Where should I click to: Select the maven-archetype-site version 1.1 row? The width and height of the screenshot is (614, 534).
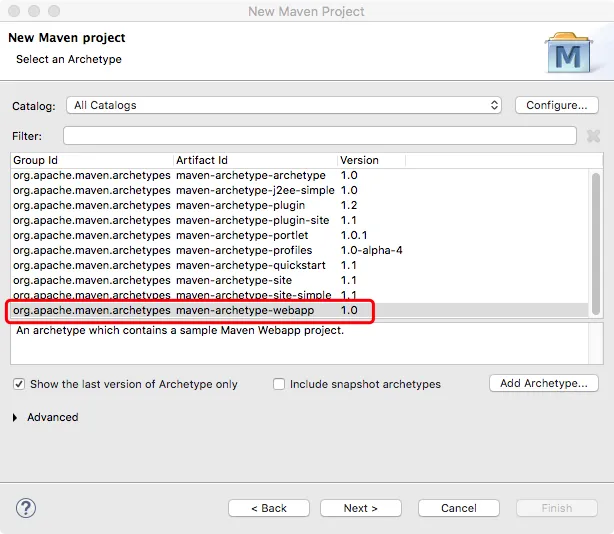[299, 280]
